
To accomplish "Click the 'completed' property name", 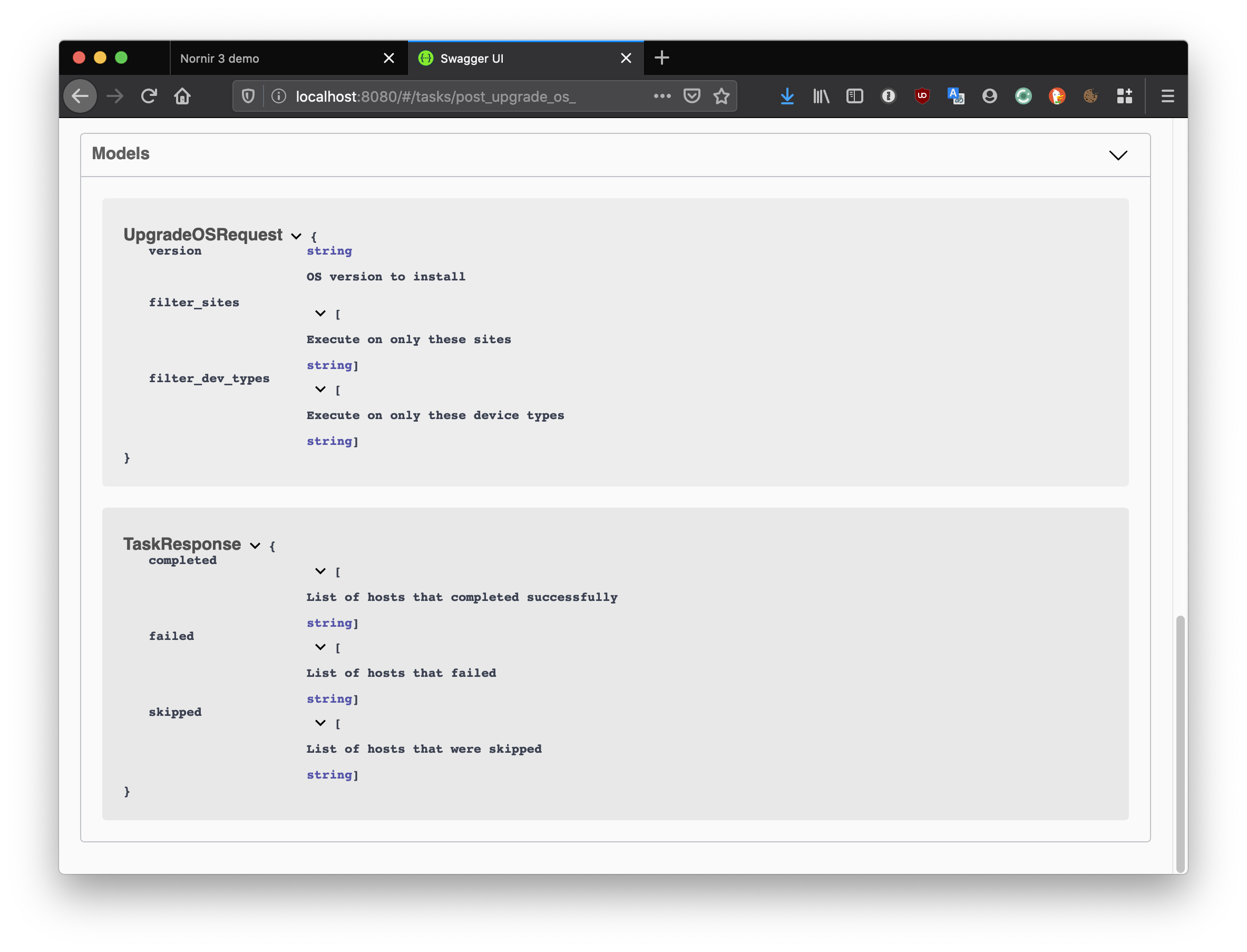I will [182, 561].
